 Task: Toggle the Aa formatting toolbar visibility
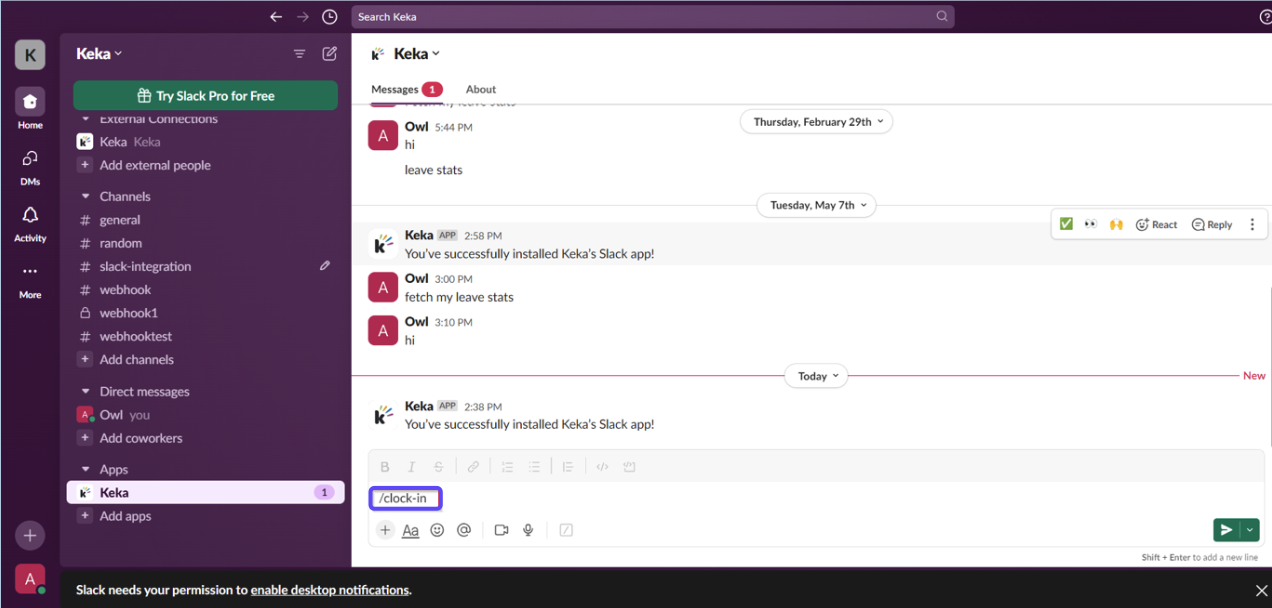[x=410, y=531]
